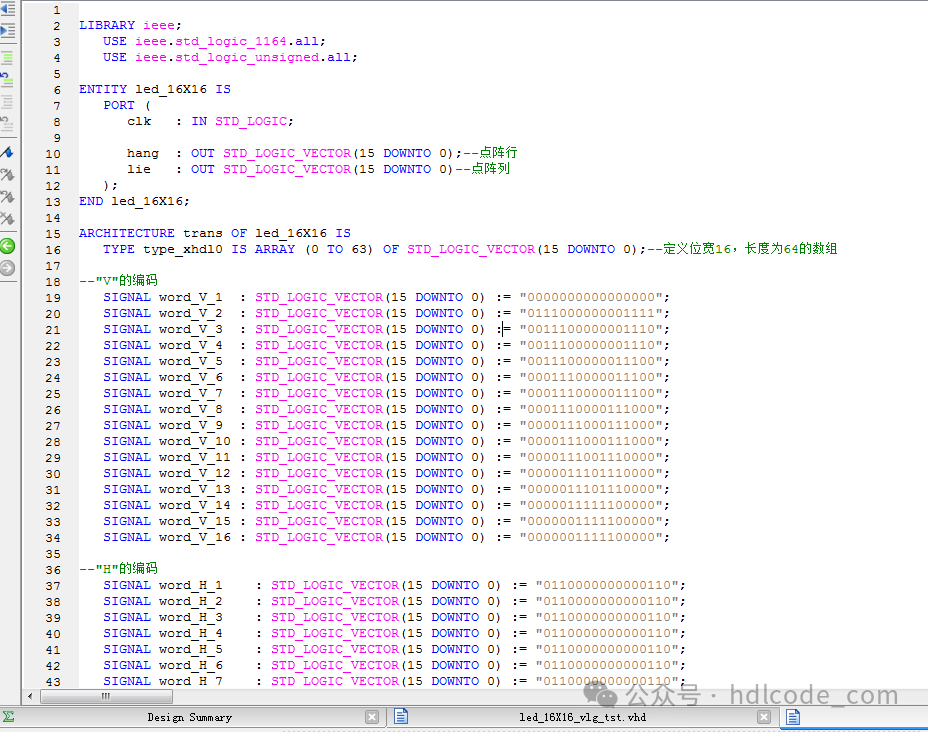928x732 pixels.
Task: Click the value "0000001111100000" of word_V_16
Action: coord(591,537)
